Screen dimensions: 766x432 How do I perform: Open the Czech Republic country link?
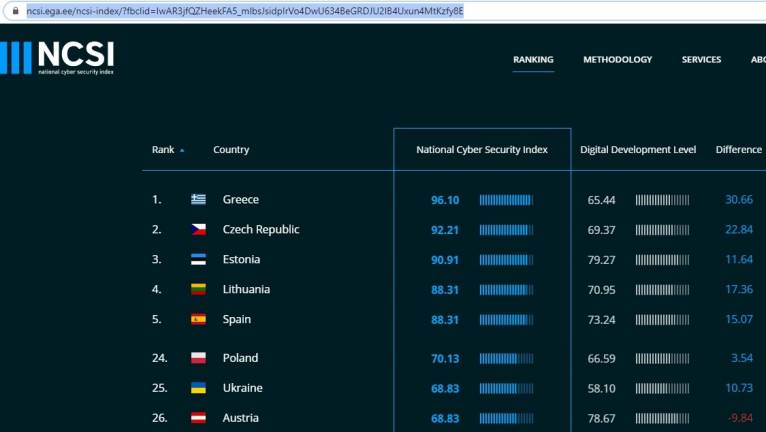[x=261, y=230]
